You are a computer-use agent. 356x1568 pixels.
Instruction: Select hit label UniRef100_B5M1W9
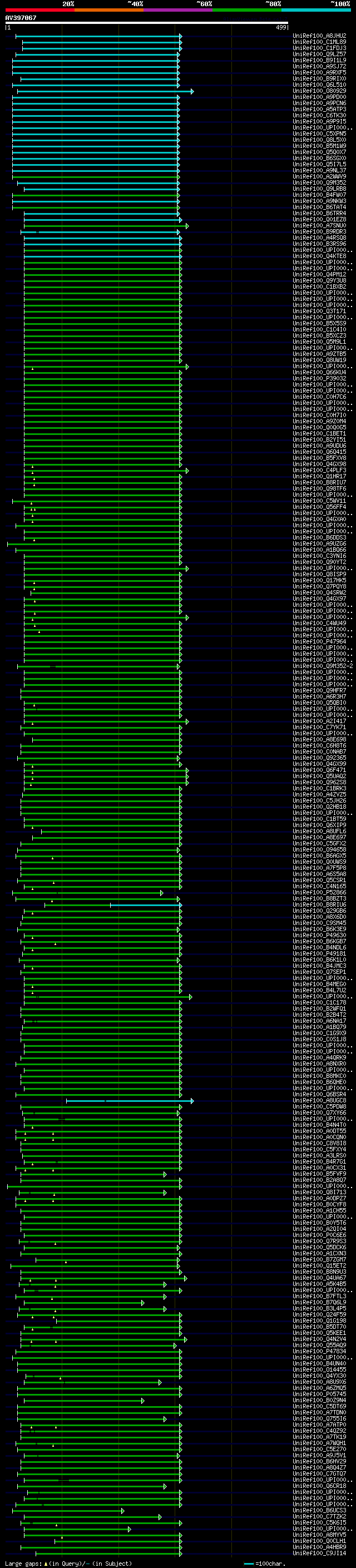point(319,146)
